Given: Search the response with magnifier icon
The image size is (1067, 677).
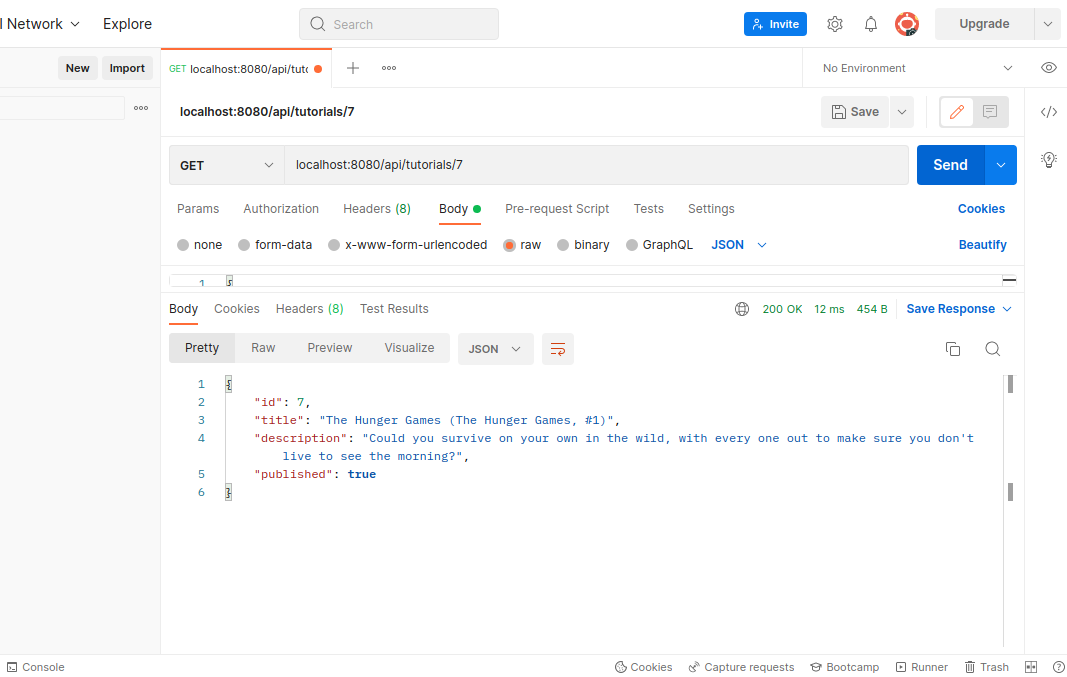Looking at the screenshot, I should point(993,349).
